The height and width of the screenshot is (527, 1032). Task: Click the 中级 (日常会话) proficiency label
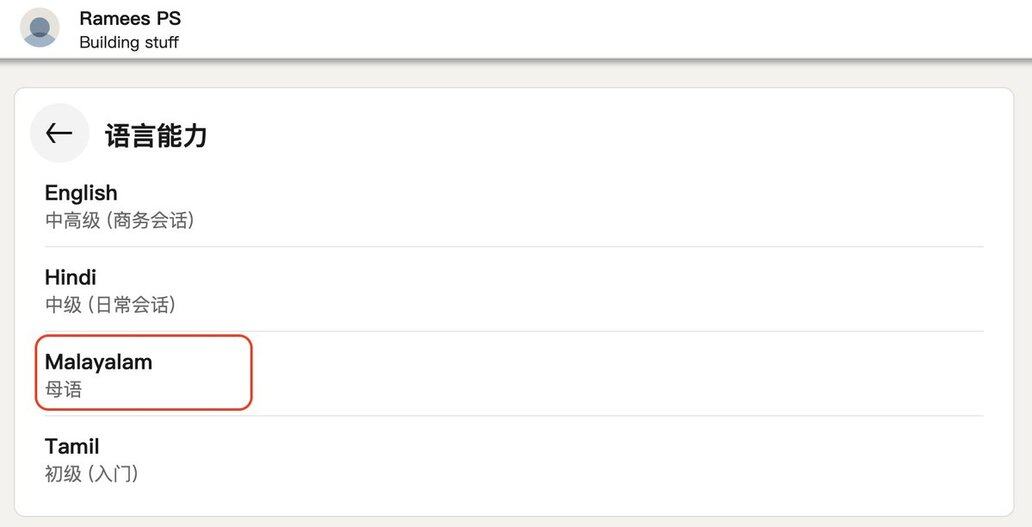tap(111, 304)
